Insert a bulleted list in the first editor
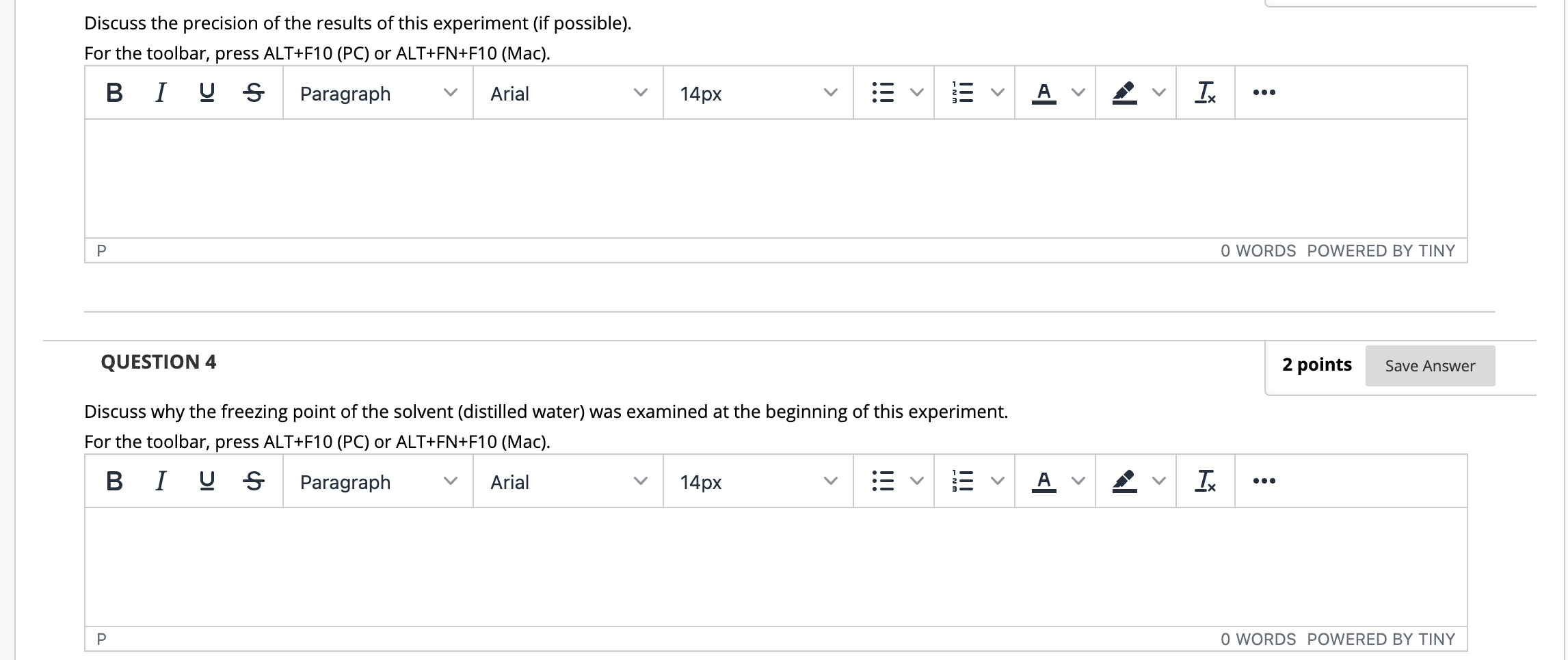Screen dimensions: 1568x660 click(882, 93)
